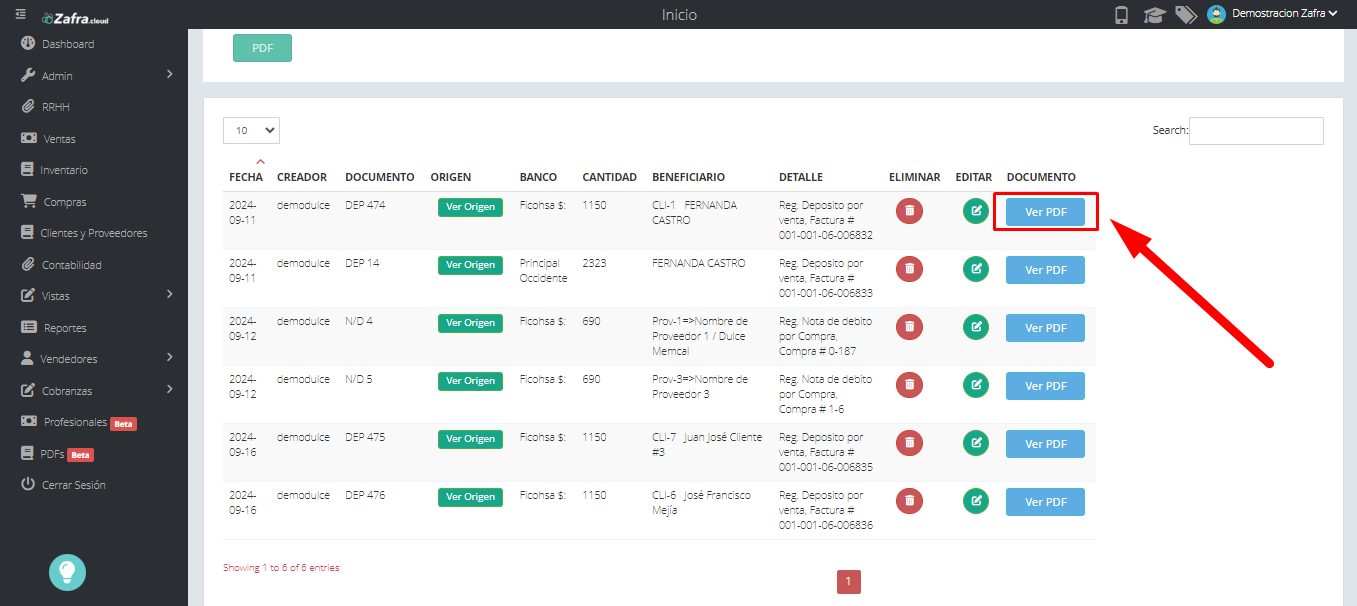Edit the DEP 14 entry
The width and height of the screenshot is (1357, 606).
click(x=976, y=269)
